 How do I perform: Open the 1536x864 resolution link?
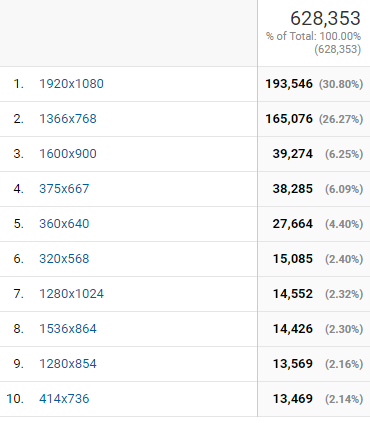click(x=68, y=329)
